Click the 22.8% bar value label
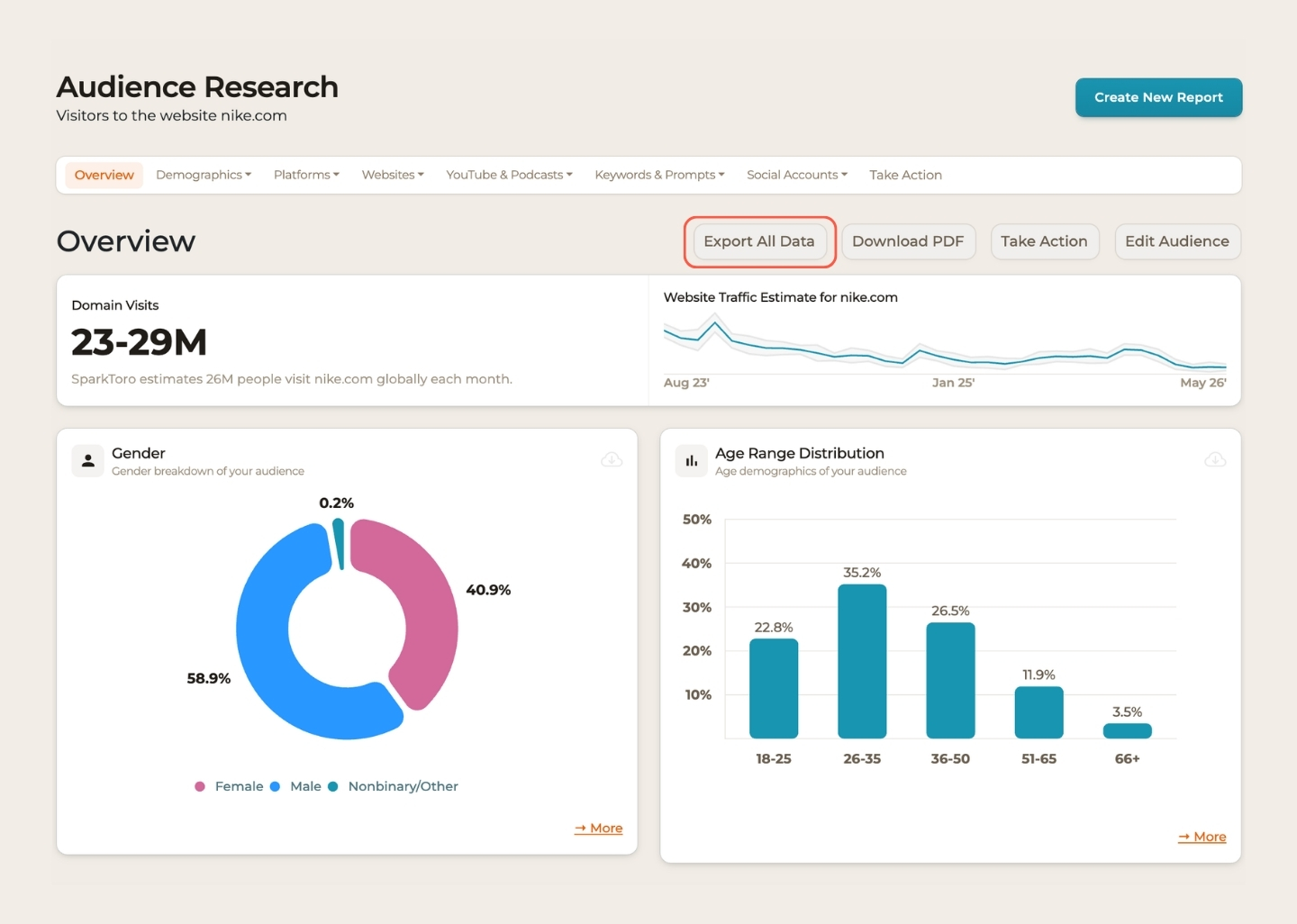Viewport: 1297px width, 924px height. (774, 628)
